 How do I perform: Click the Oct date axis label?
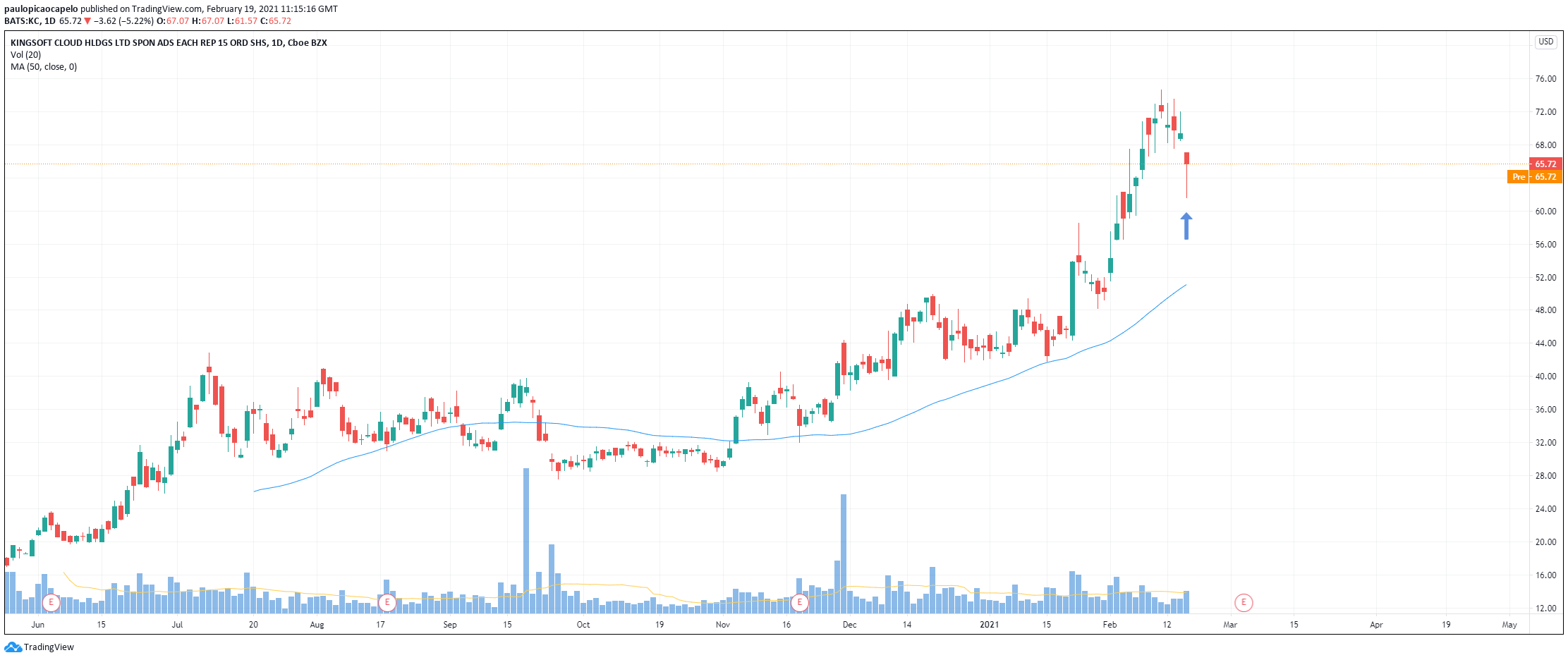tap(583, 625)
